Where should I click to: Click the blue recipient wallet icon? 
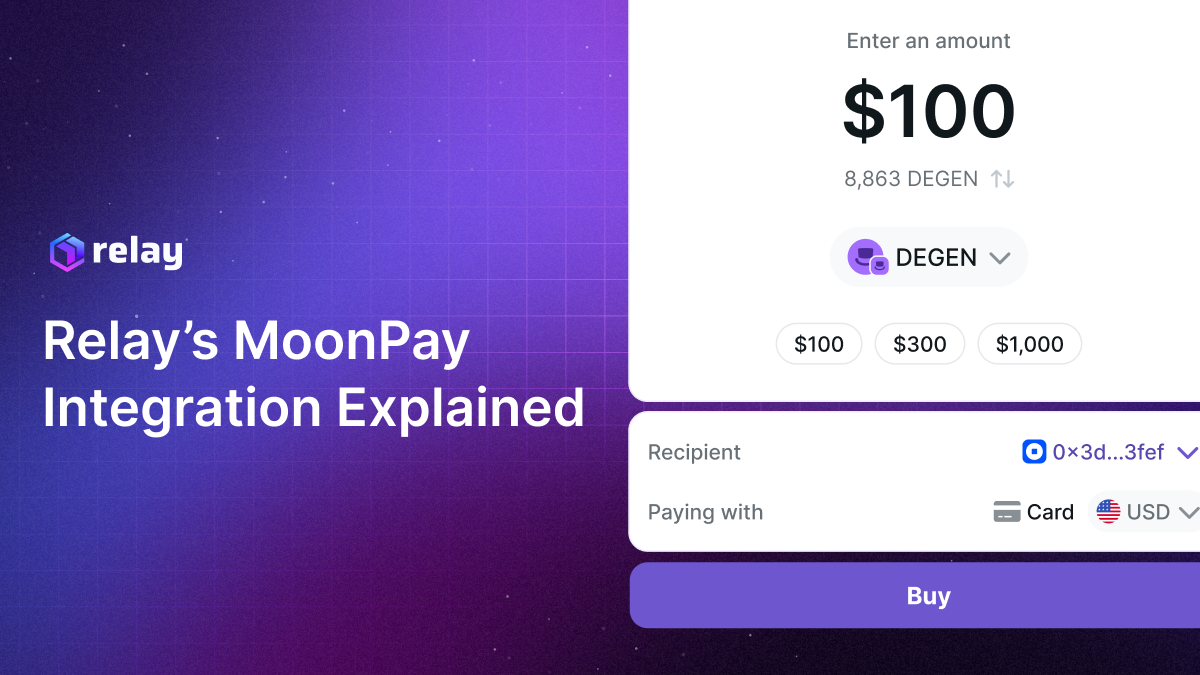point(1034,452)
